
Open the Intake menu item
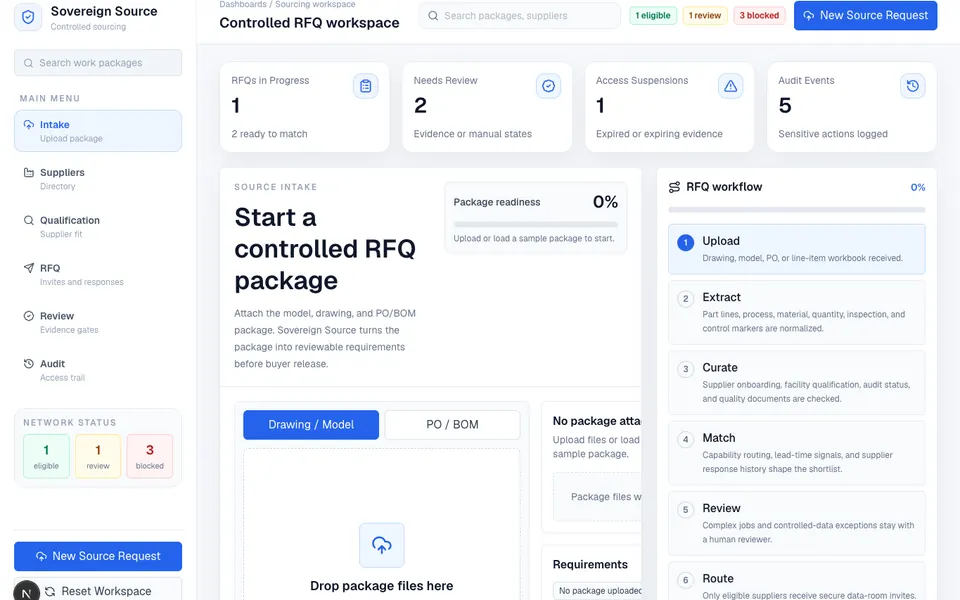98,131
